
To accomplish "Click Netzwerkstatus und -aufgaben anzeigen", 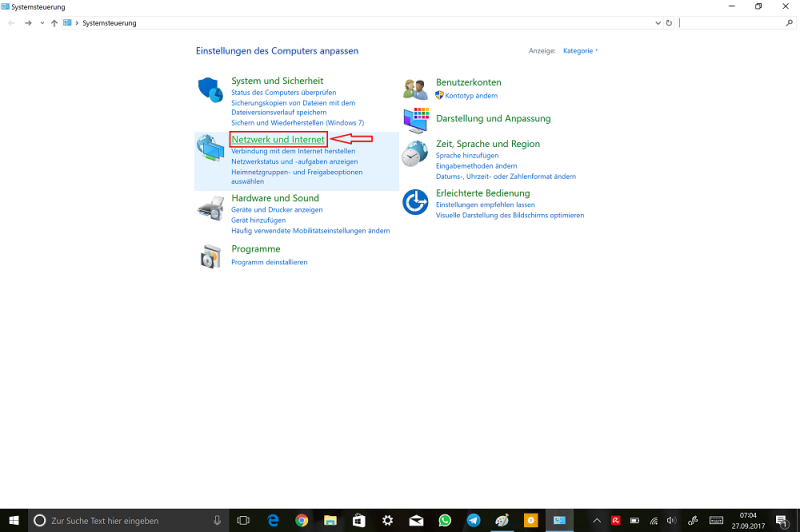I will coord(294,162).
